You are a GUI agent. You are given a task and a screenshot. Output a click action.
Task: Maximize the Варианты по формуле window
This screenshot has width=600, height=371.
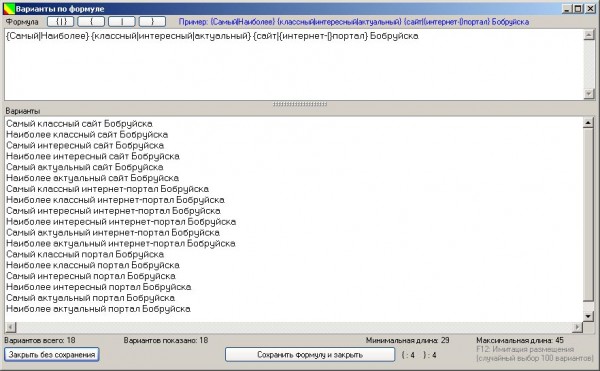(578, 8)
